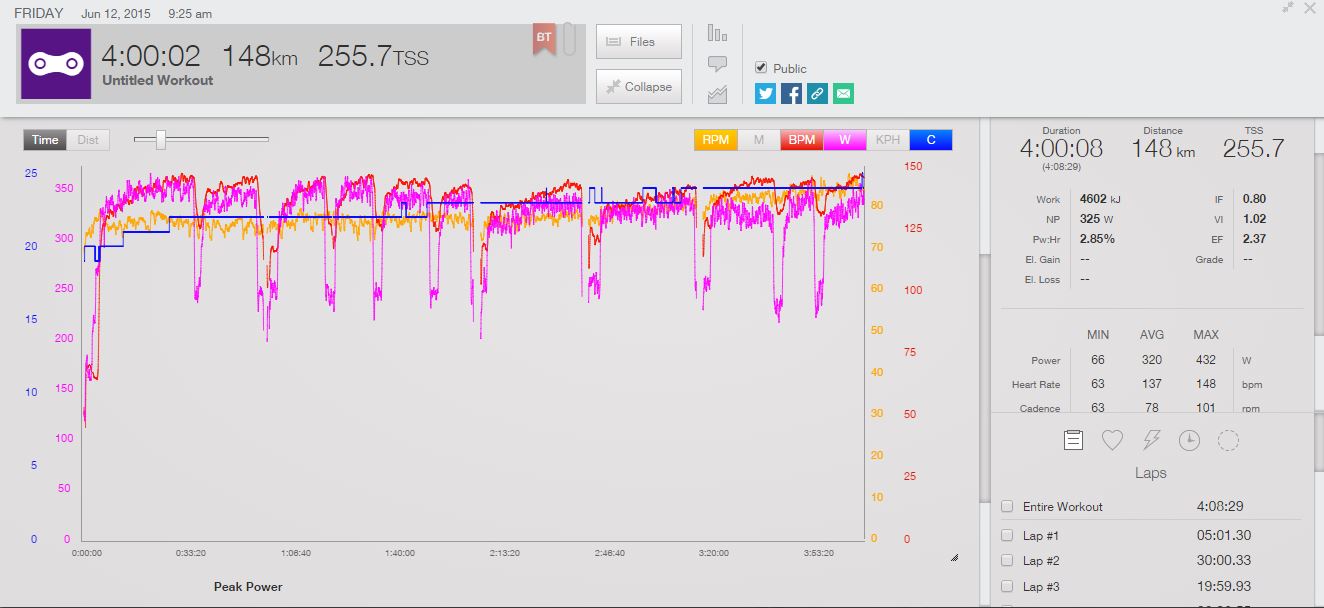The image size is (1324, 608).
Task: Open the Files button
Action: [638, 42]
